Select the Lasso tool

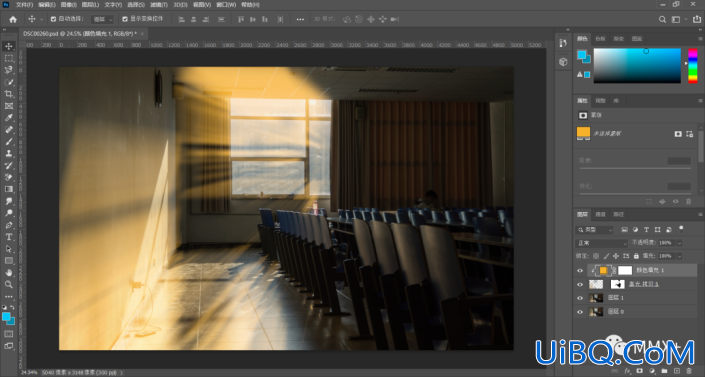click(9, 70)
